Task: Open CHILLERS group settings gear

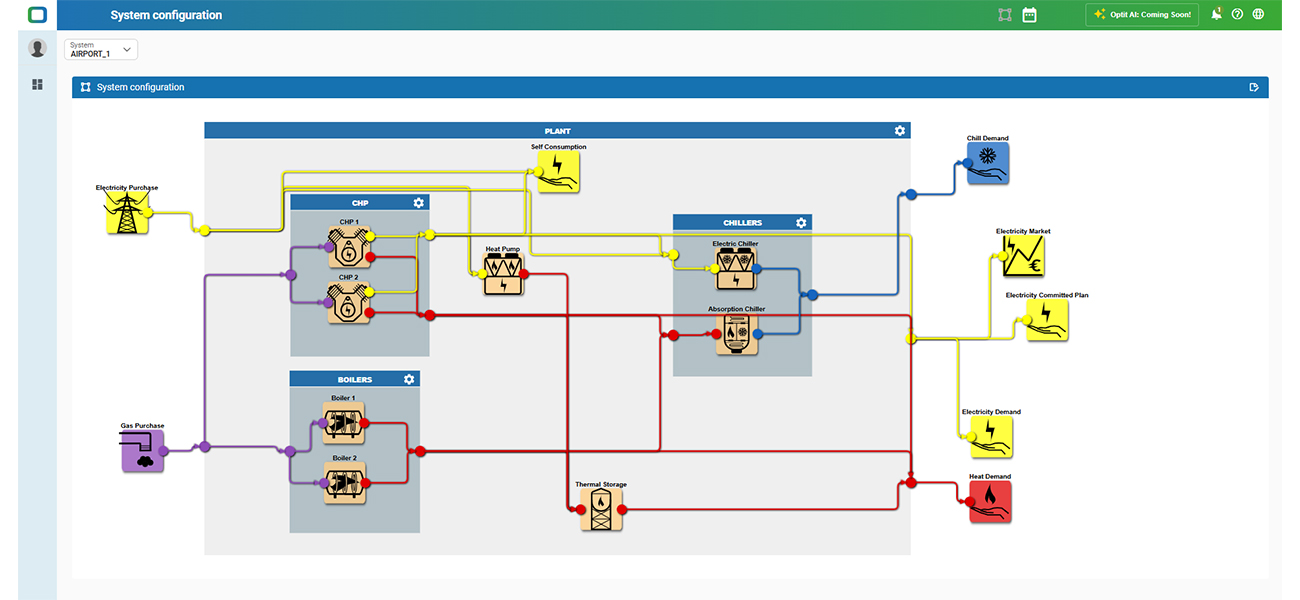Action: pos(801,223)
